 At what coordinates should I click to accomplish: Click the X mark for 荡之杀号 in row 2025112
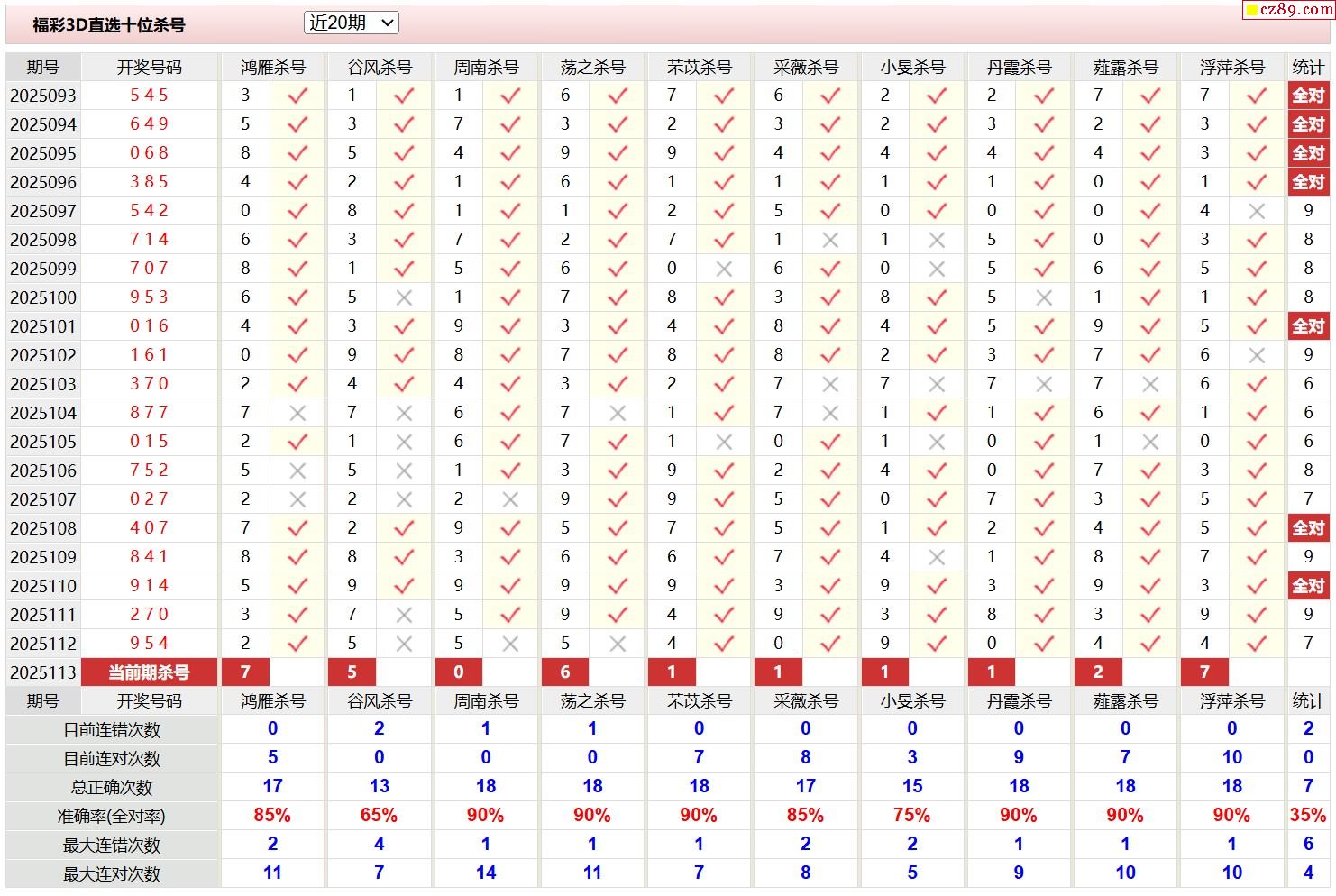click(618, 644)
